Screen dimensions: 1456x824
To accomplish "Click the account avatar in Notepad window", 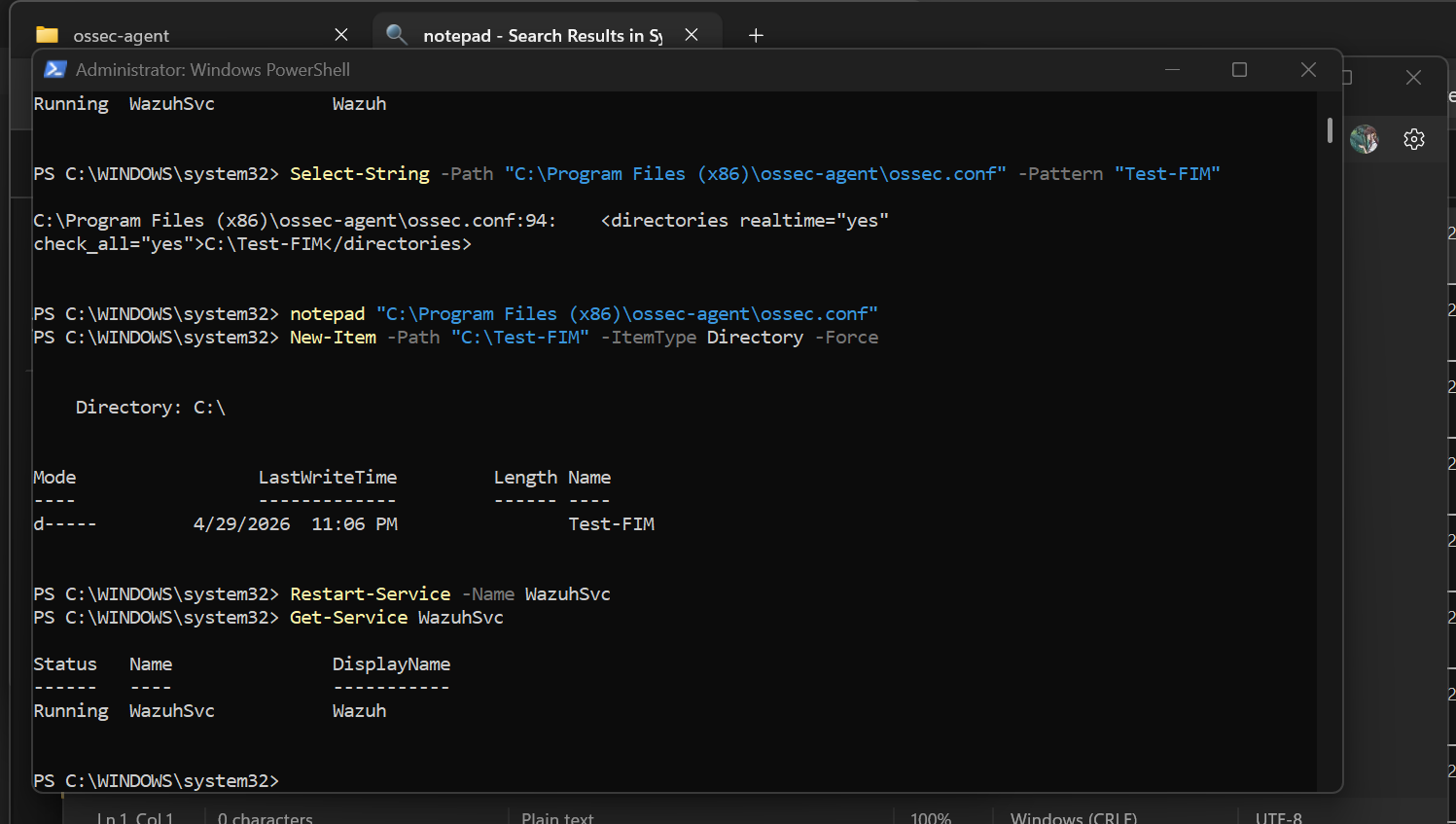I will pos(1365,139).
